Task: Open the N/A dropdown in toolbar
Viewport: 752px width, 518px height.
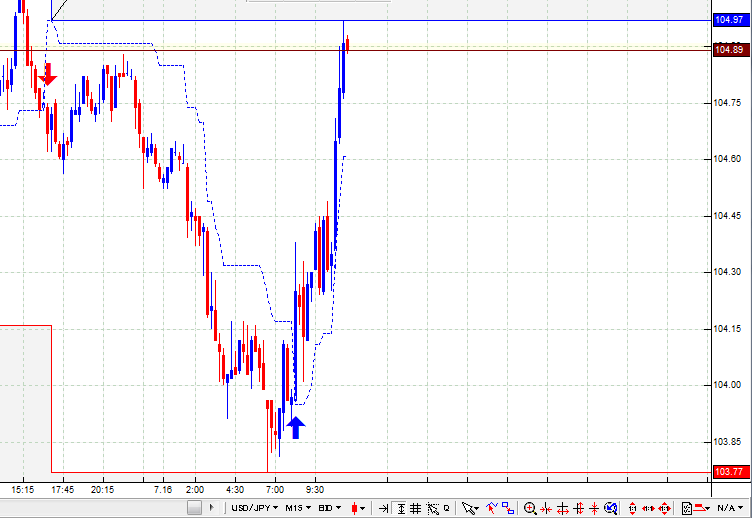Action: pos(730,507)
